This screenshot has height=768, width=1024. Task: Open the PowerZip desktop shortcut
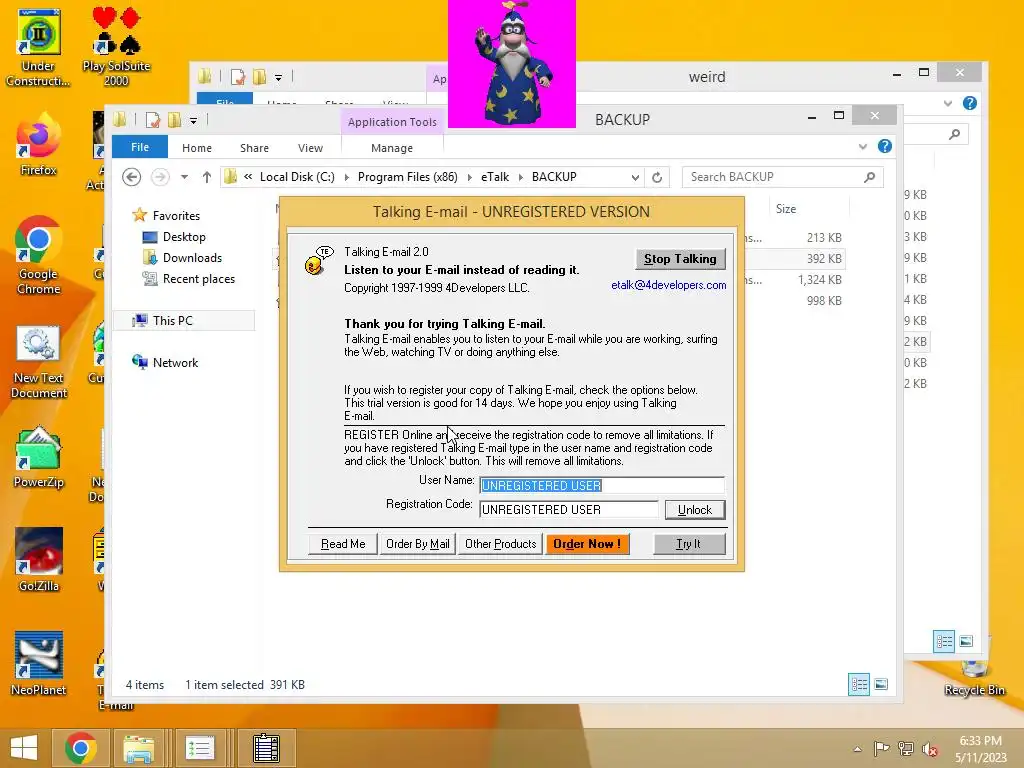[39, 457]
